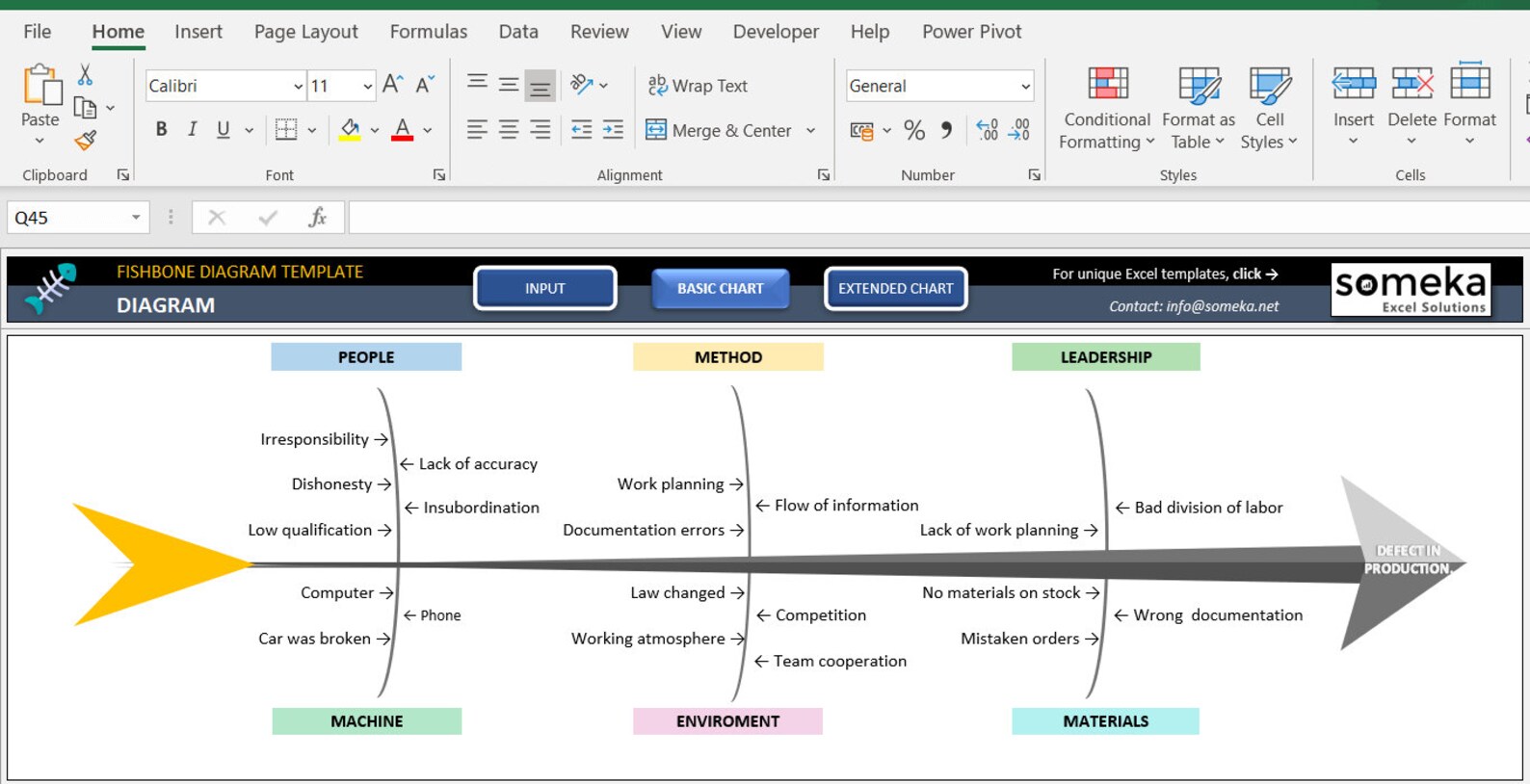
Task: Click the Cut scissors icon
Action: 85,75
